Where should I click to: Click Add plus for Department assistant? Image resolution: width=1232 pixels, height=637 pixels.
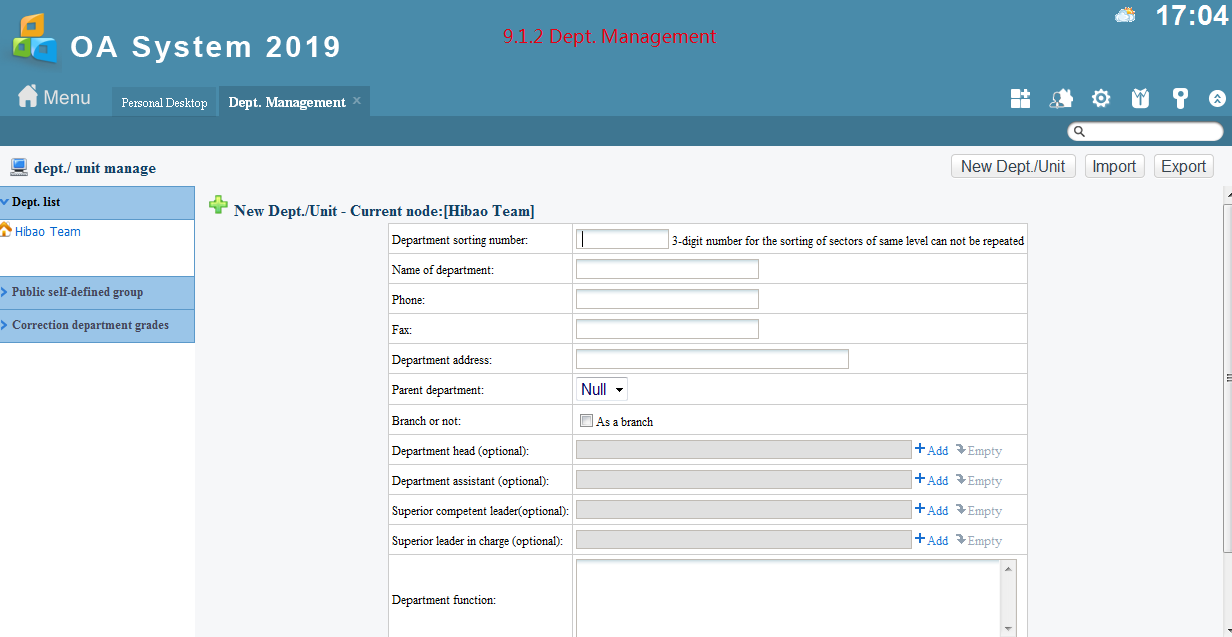point(931,480)
